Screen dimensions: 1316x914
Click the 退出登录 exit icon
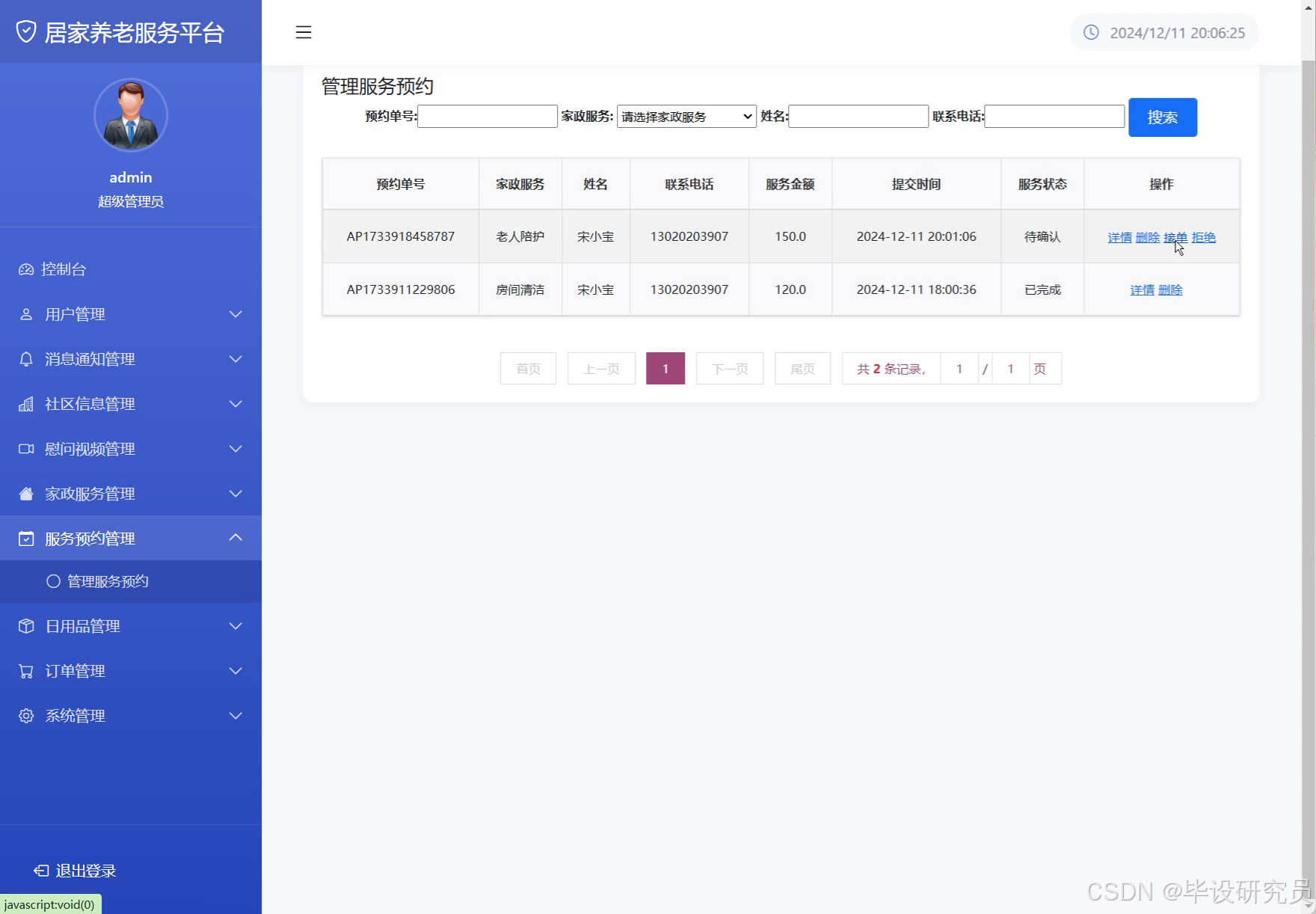(x=41, y=871)
